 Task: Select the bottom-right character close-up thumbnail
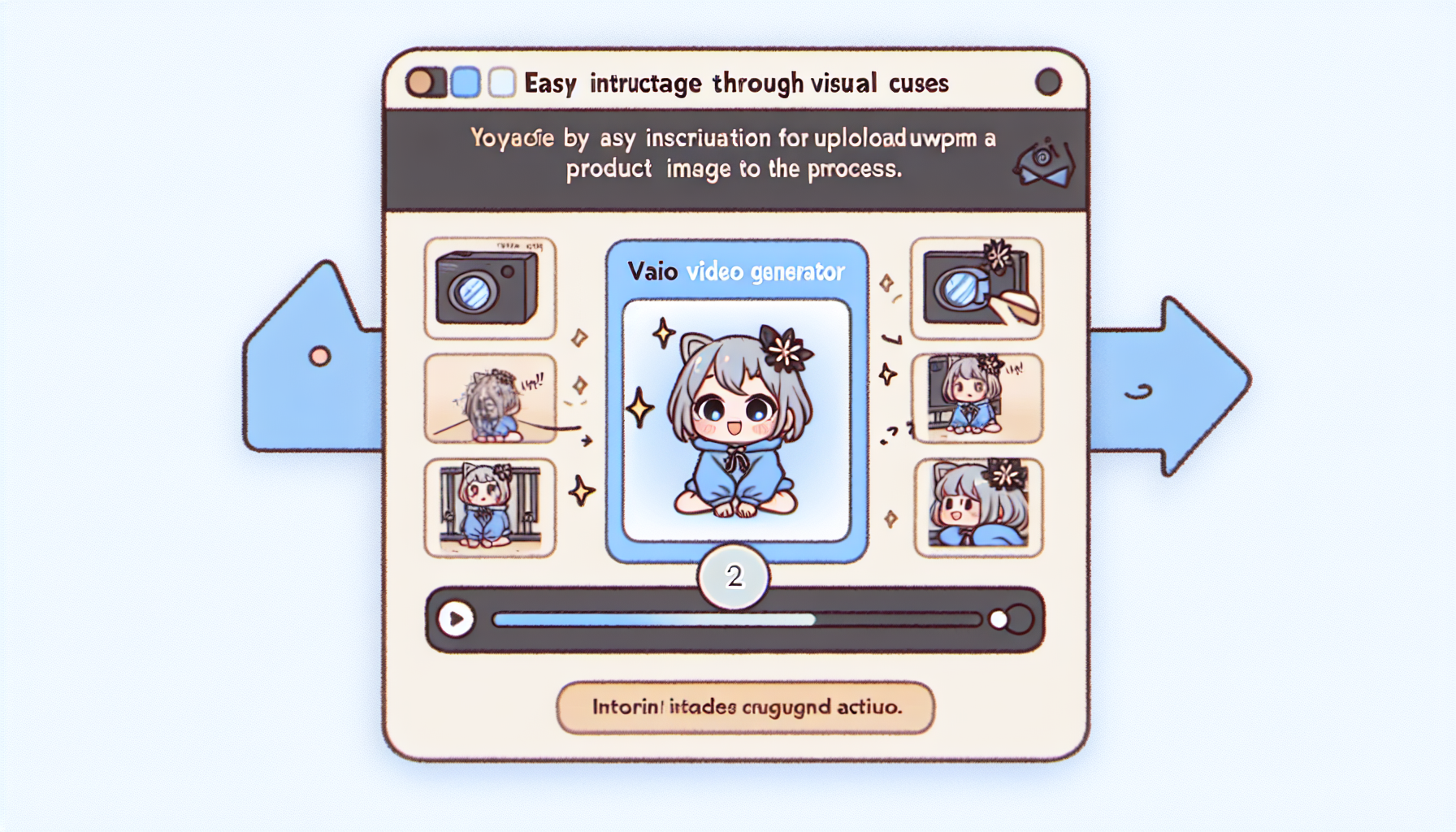coord(978,508)
